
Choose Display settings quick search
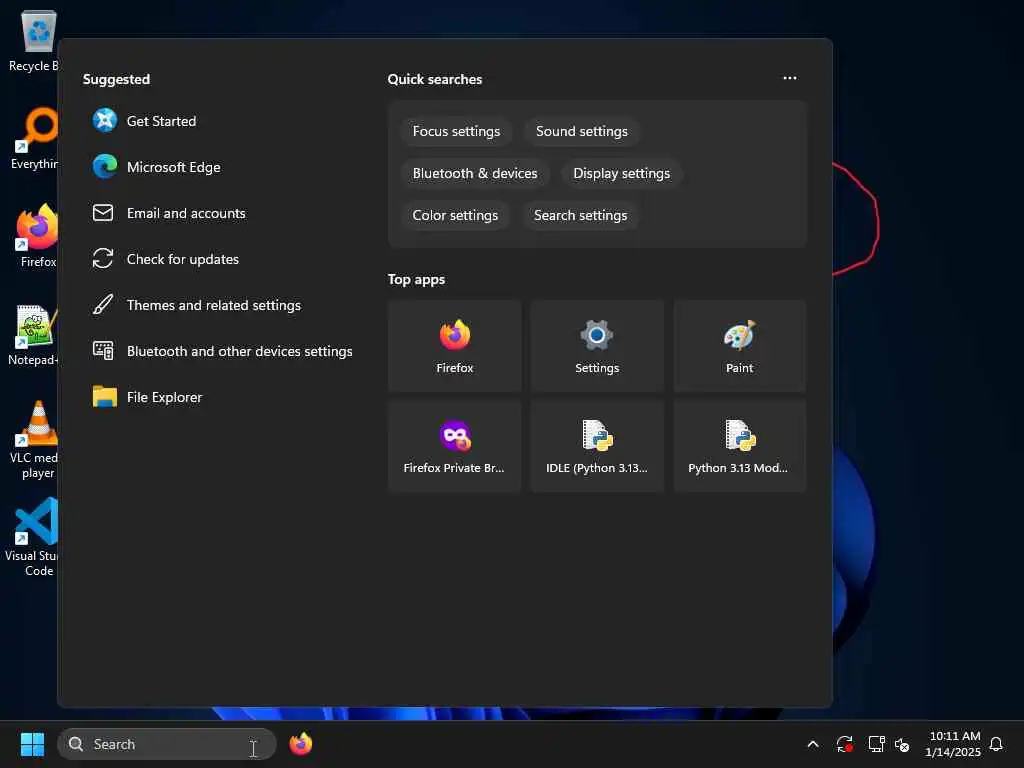tap(621, 173)
